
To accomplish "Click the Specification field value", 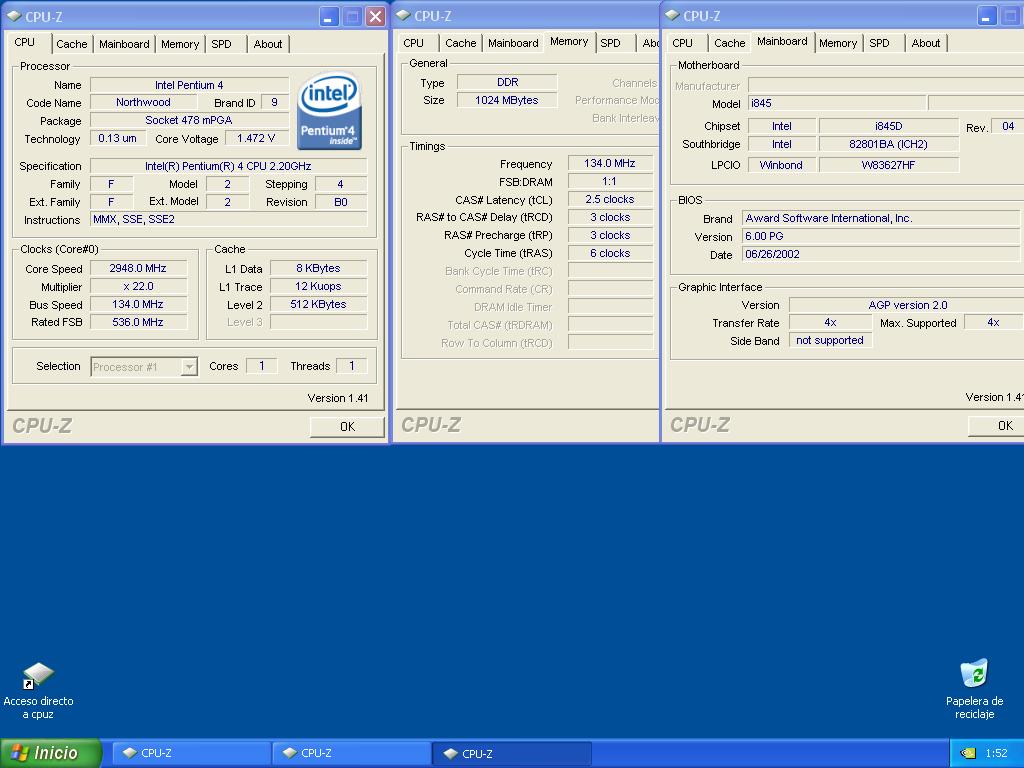I will [229, 166].
